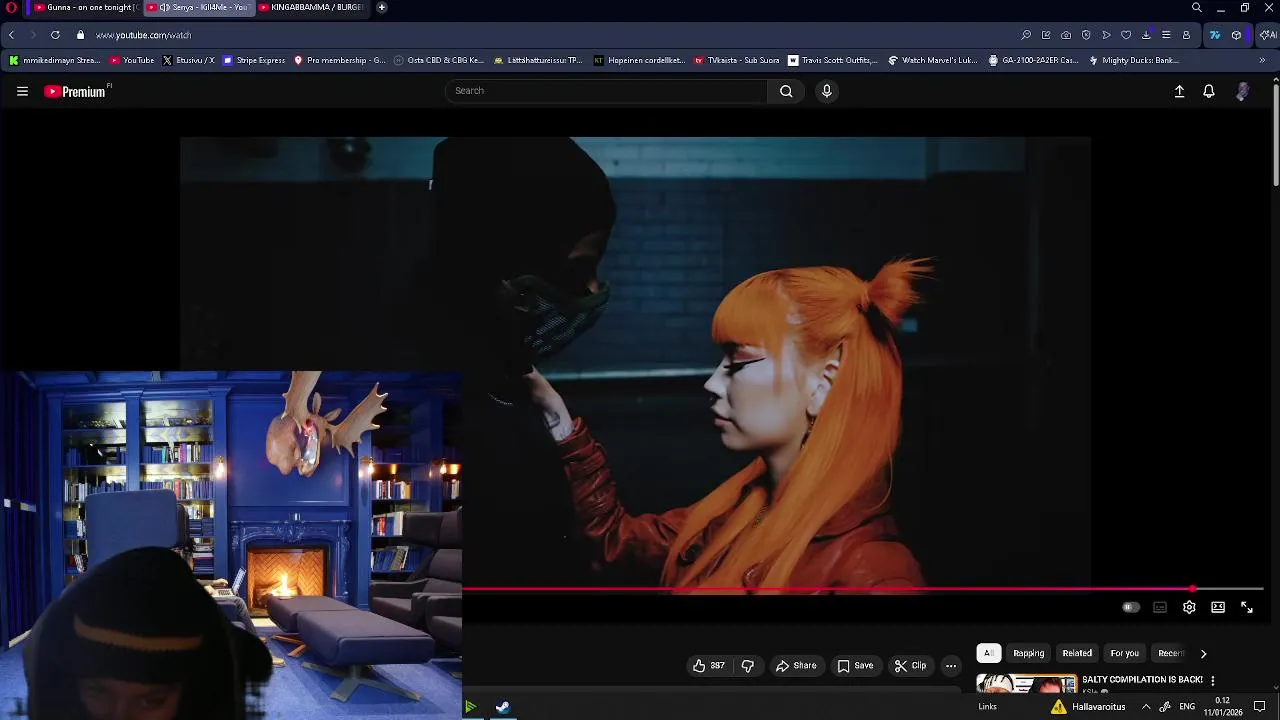Open a new browser tab

[381, 7]
